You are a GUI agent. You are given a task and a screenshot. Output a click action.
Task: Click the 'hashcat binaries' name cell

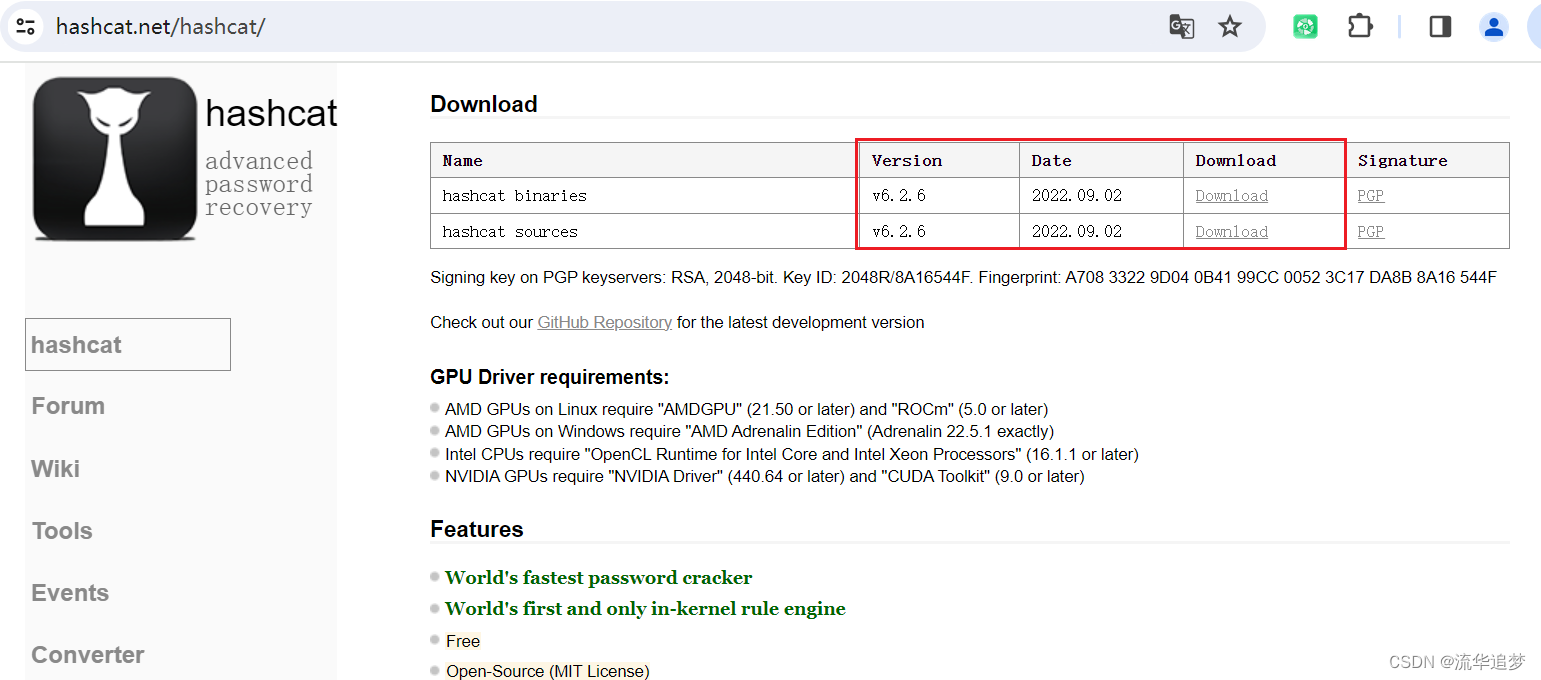tap(644, 196)
